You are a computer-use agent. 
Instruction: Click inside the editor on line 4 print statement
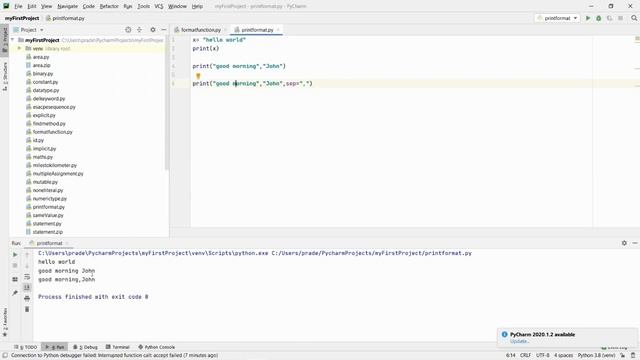pyautogui.click(x=239, y=66)
